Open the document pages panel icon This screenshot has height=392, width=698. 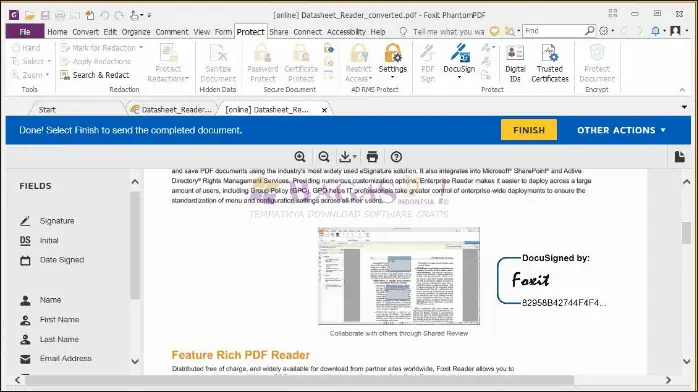click(679, 157)
